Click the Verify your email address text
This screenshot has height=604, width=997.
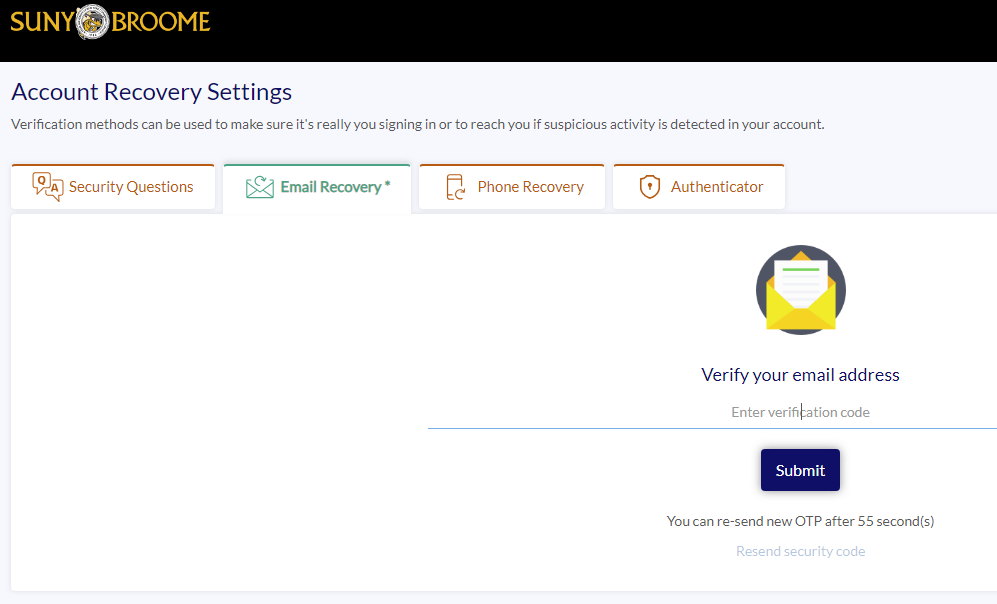tap(800, 375)
